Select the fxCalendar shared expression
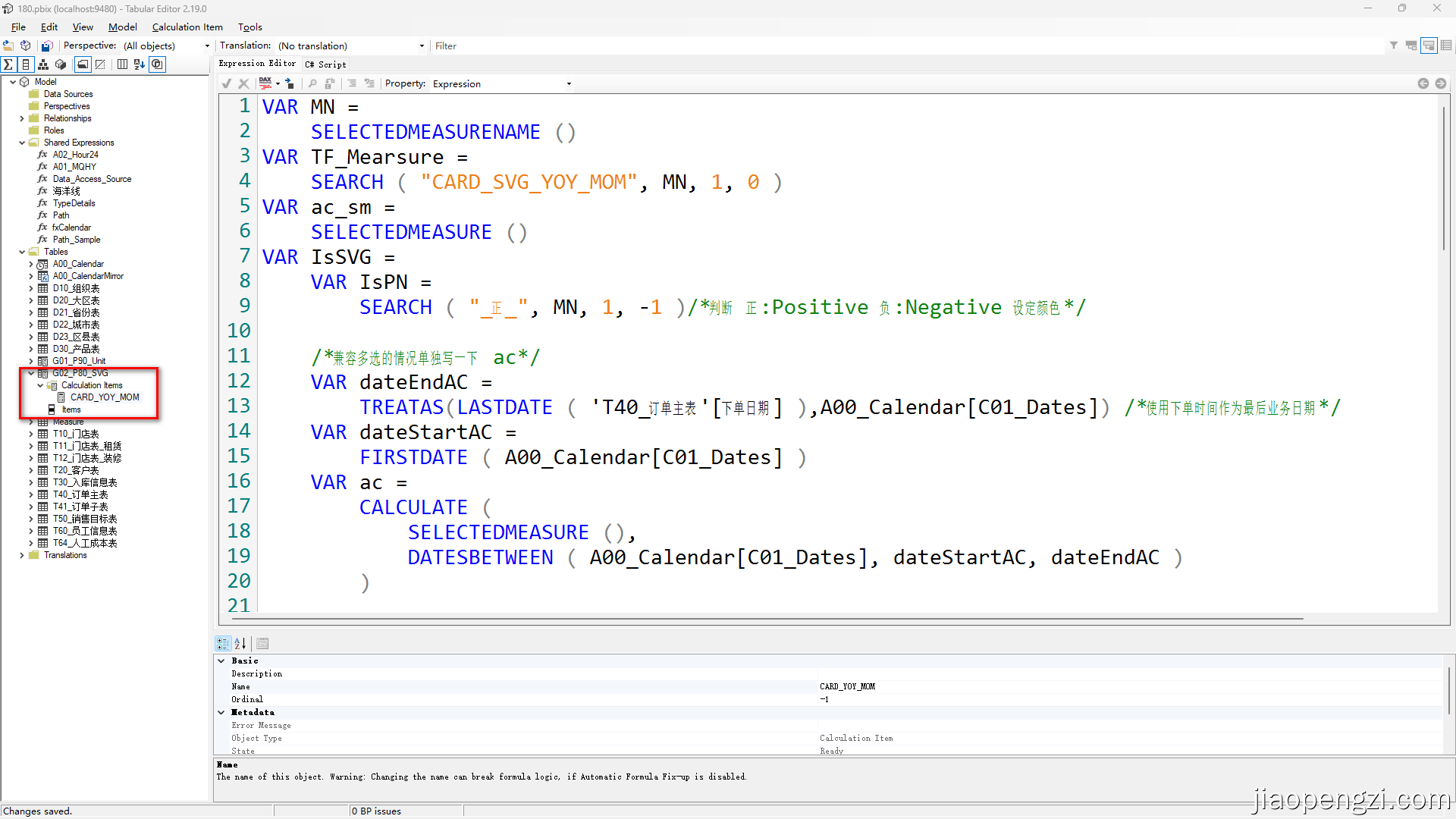 point(71,227)
